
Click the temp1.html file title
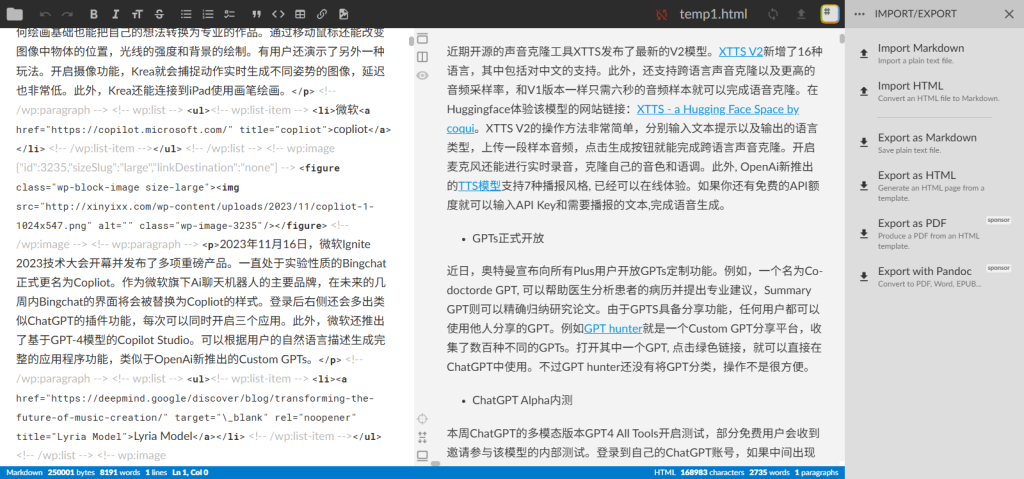[713, 14]
